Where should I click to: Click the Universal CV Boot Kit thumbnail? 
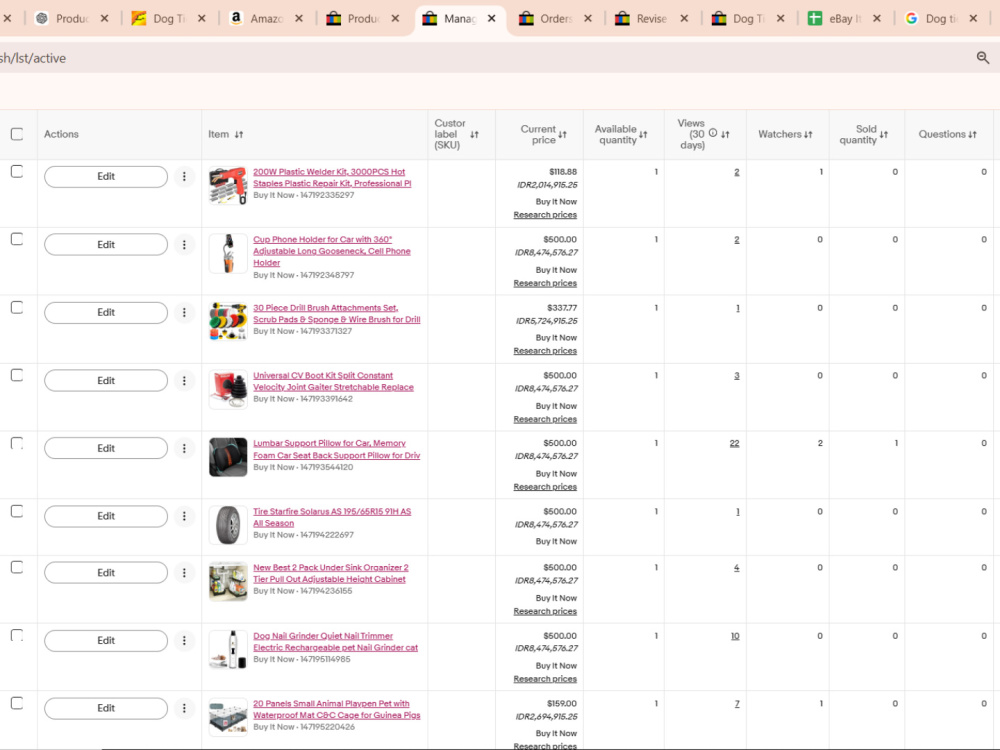click(228, 389)
